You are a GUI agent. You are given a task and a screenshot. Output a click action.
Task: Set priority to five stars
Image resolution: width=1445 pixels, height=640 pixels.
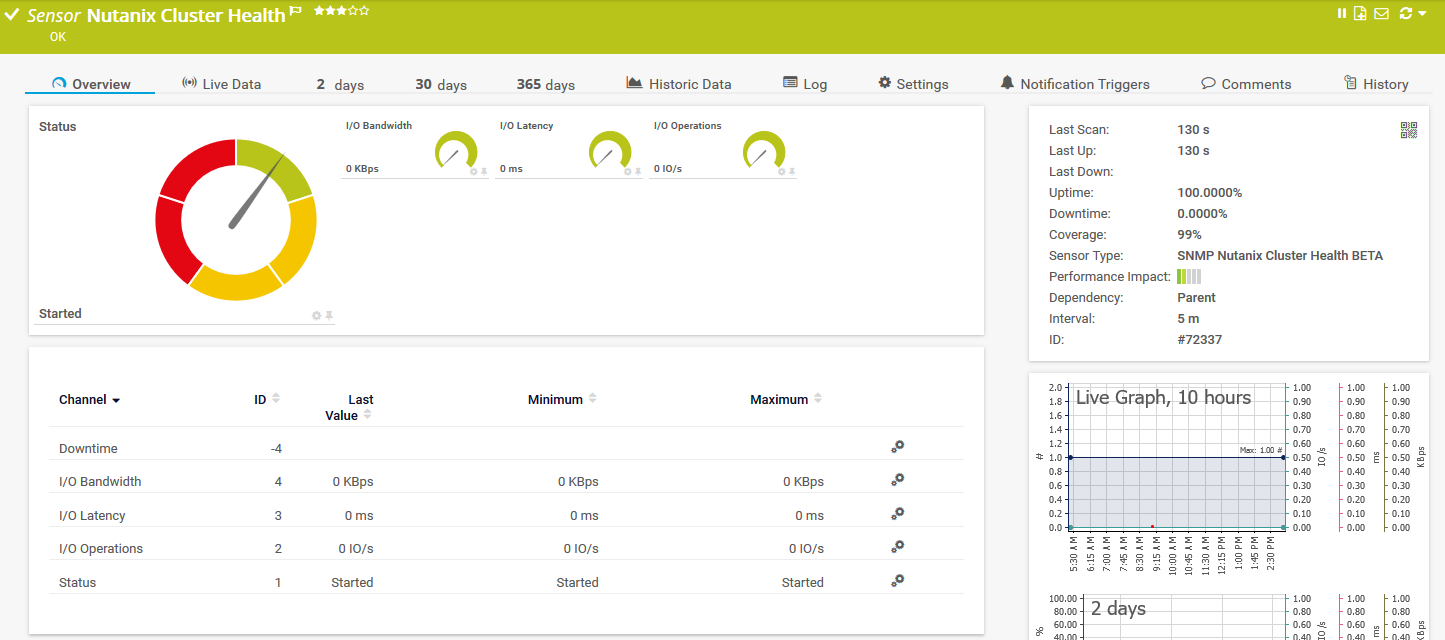click(x=365, y=10)
